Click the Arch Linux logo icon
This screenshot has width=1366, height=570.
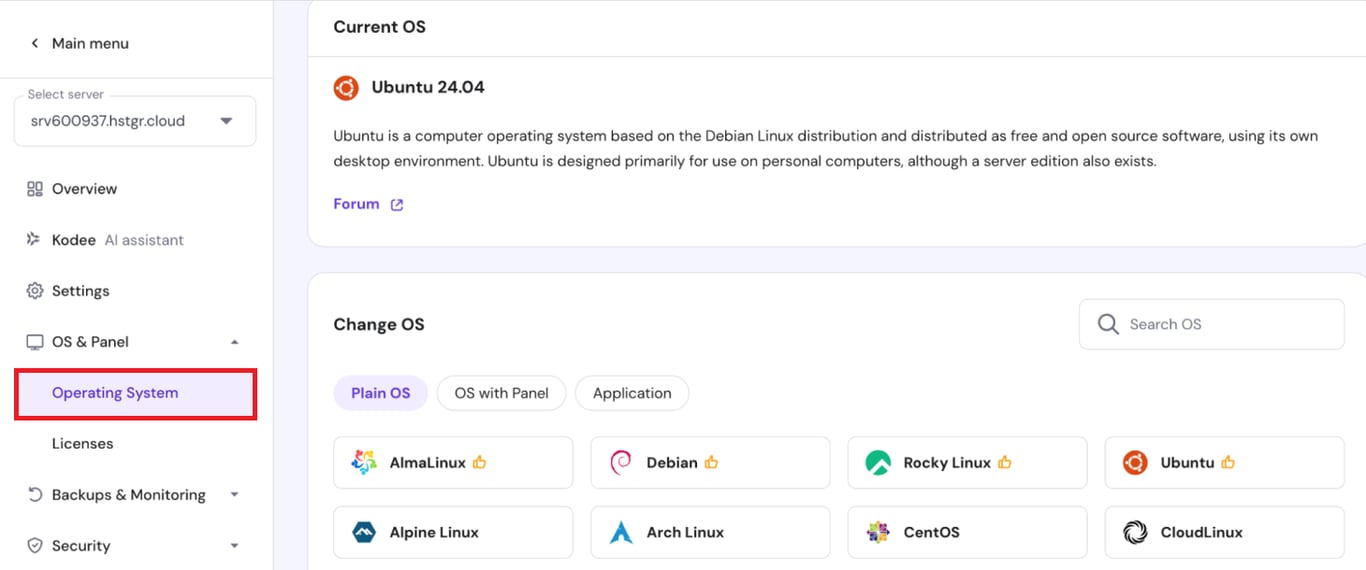coord(621,533)
